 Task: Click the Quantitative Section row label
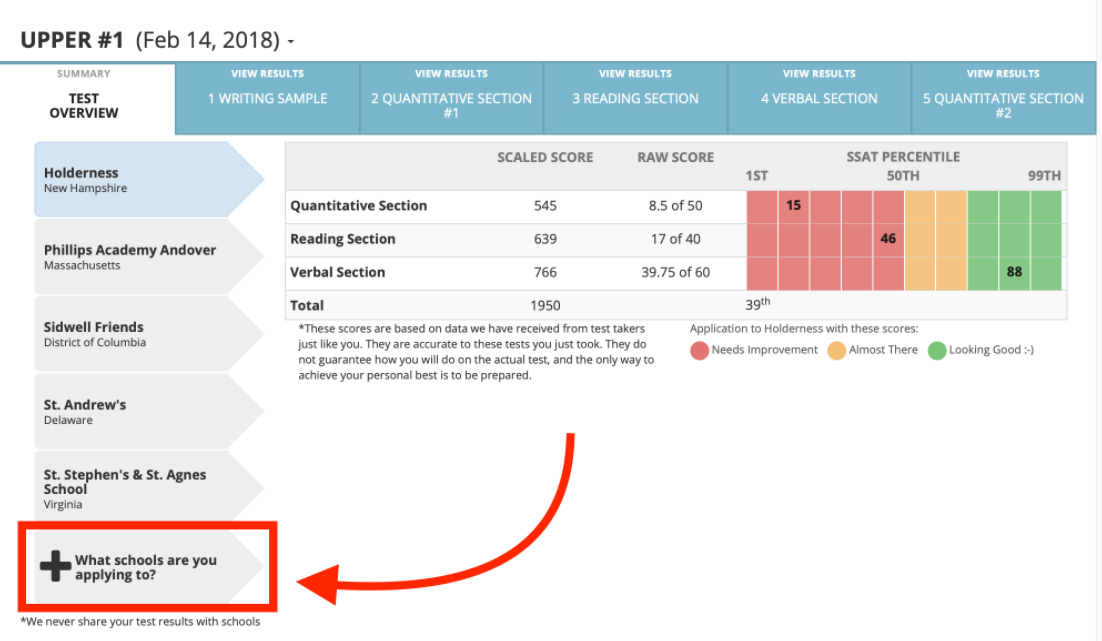pyautogui.click(x=358, y=206)
